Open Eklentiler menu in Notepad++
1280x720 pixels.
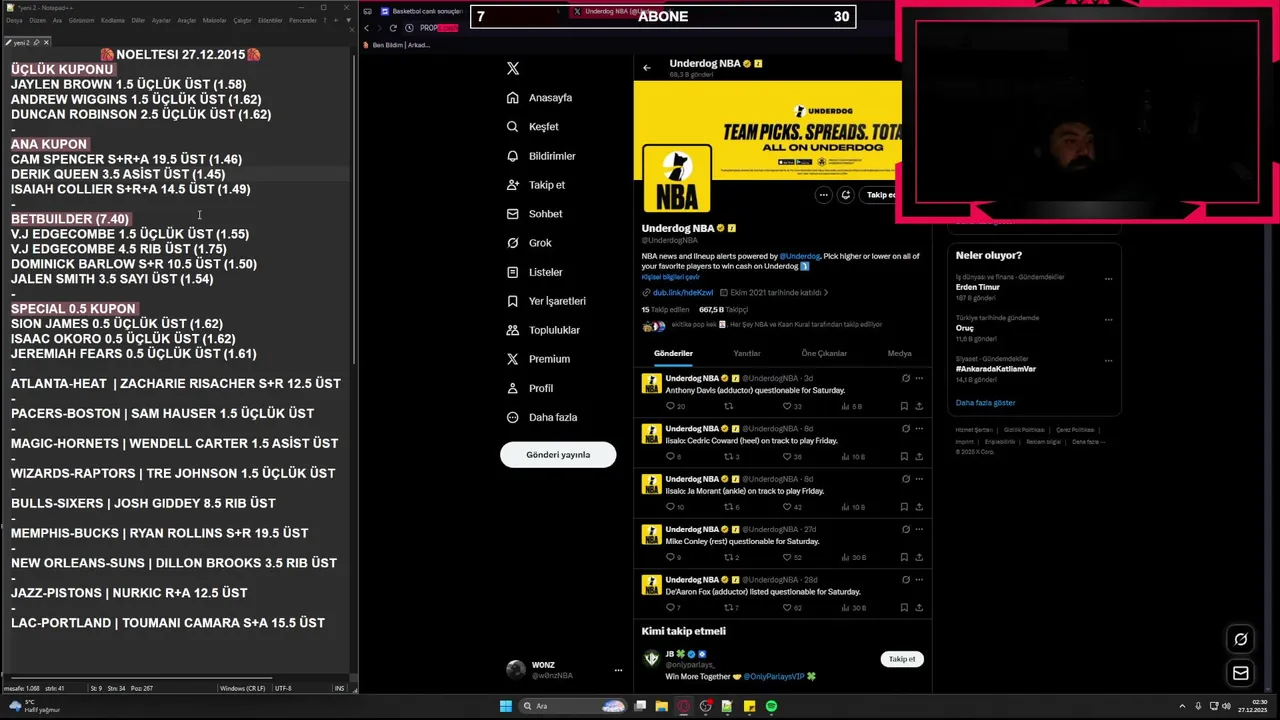[x=270, y=20]
